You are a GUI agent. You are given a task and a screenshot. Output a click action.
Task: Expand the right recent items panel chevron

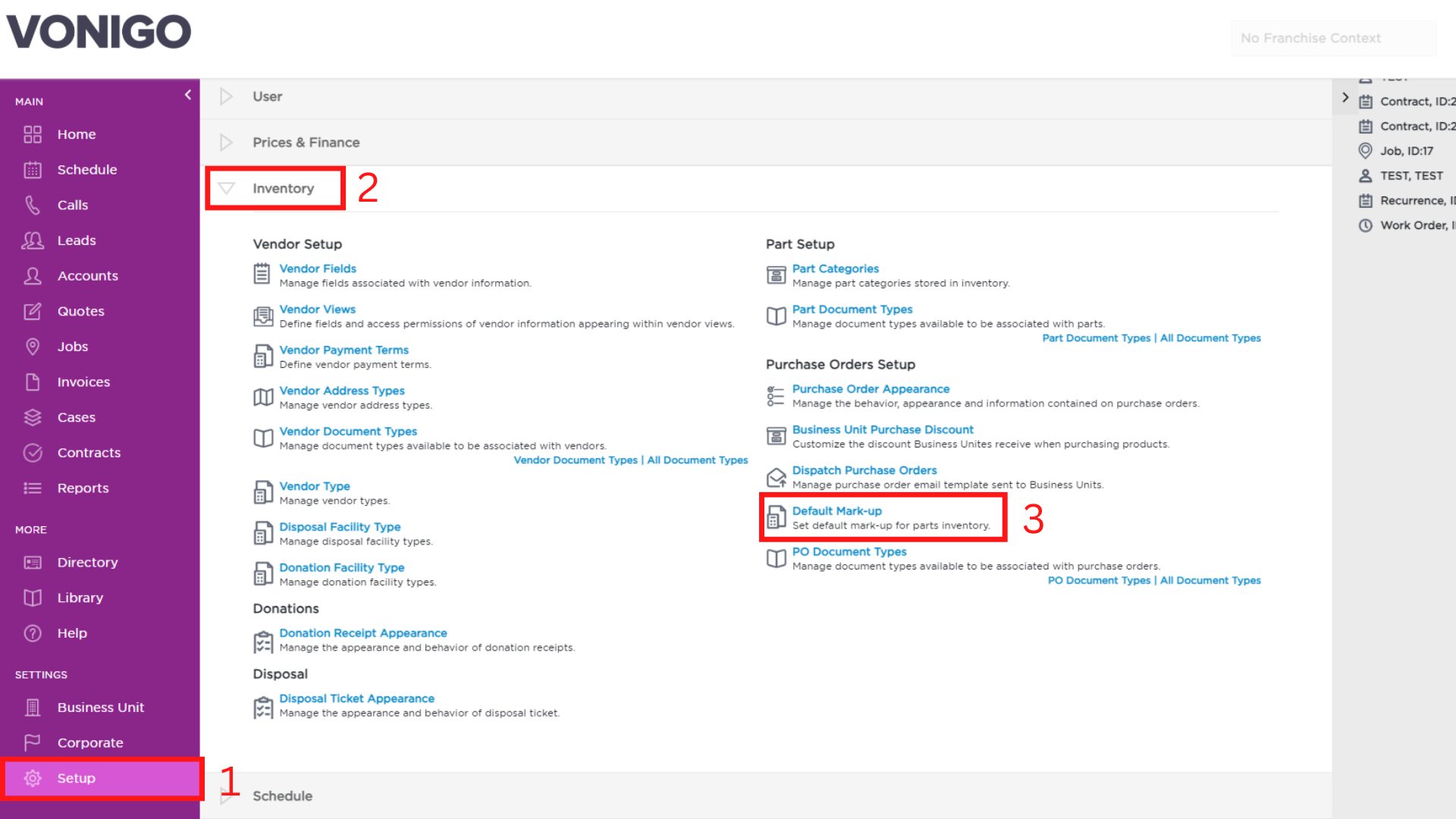(1345, 97)
